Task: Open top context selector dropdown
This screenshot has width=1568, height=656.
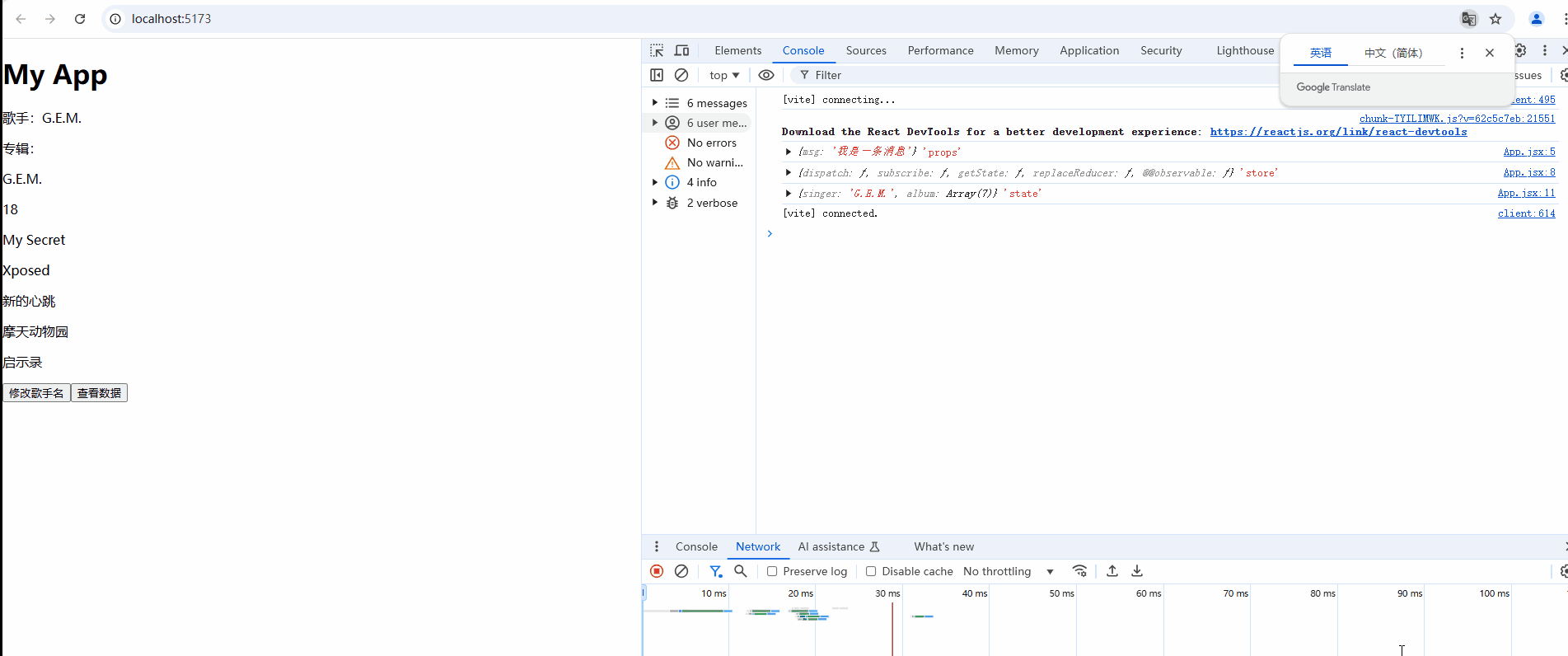Action: 724,75
